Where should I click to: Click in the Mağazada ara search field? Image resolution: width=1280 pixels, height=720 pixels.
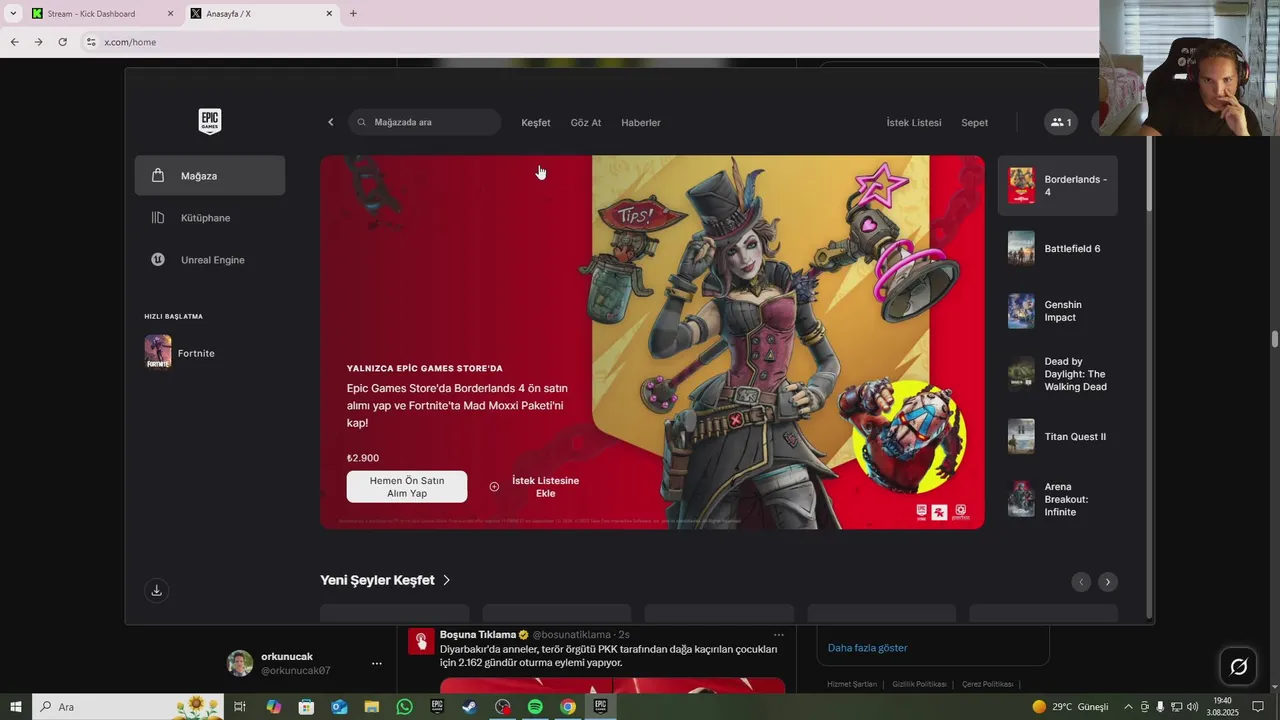[425, 122]
